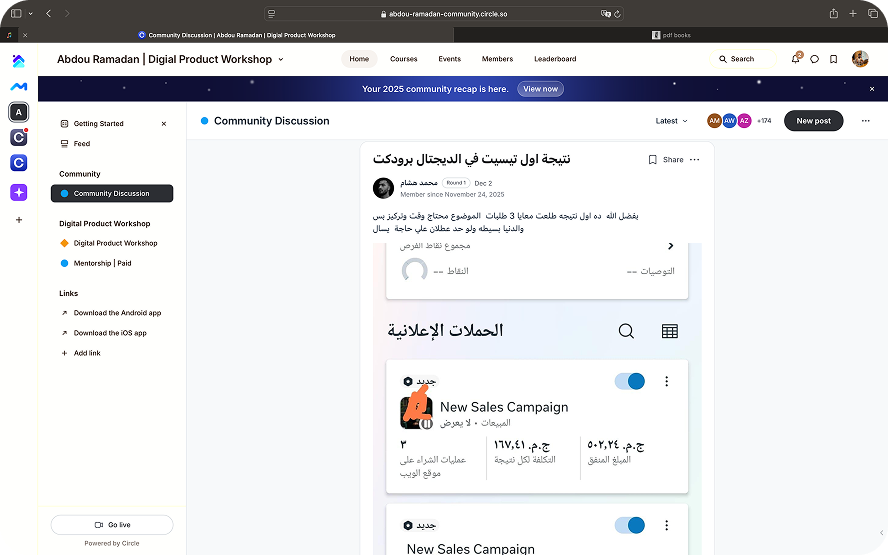Toggle the first New Sales Campaign switch

point(630,381)
